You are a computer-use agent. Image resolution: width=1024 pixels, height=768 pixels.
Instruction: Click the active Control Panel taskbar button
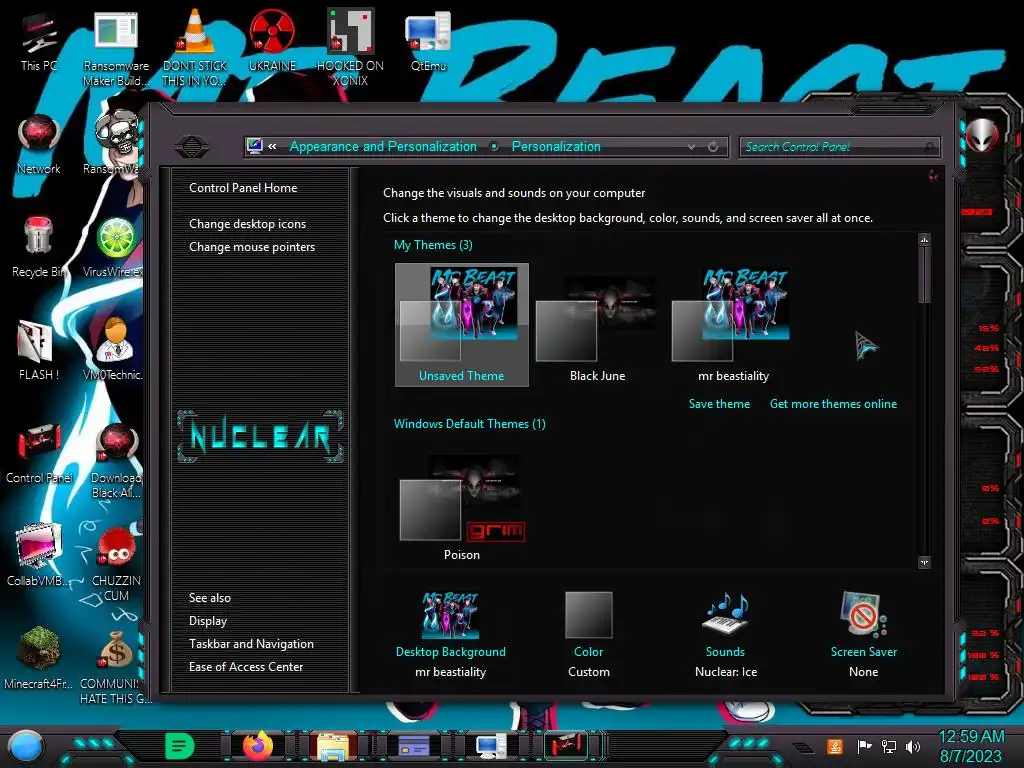point(567,746)
